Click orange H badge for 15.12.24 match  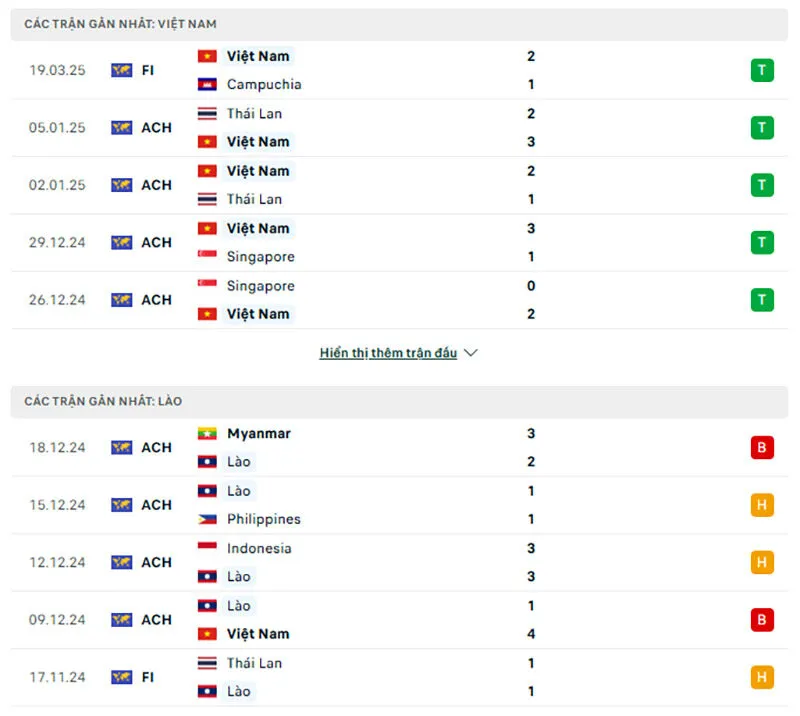click(762, 505)
